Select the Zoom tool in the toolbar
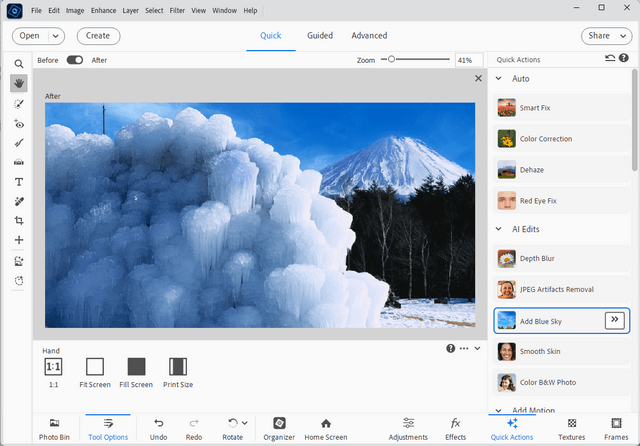 19,64
